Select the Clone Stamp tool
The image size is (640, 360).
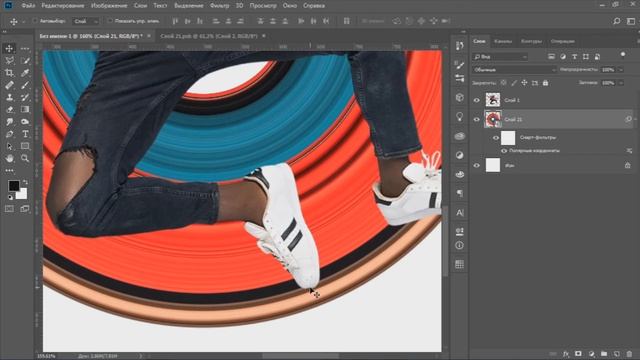click(9, 97)
